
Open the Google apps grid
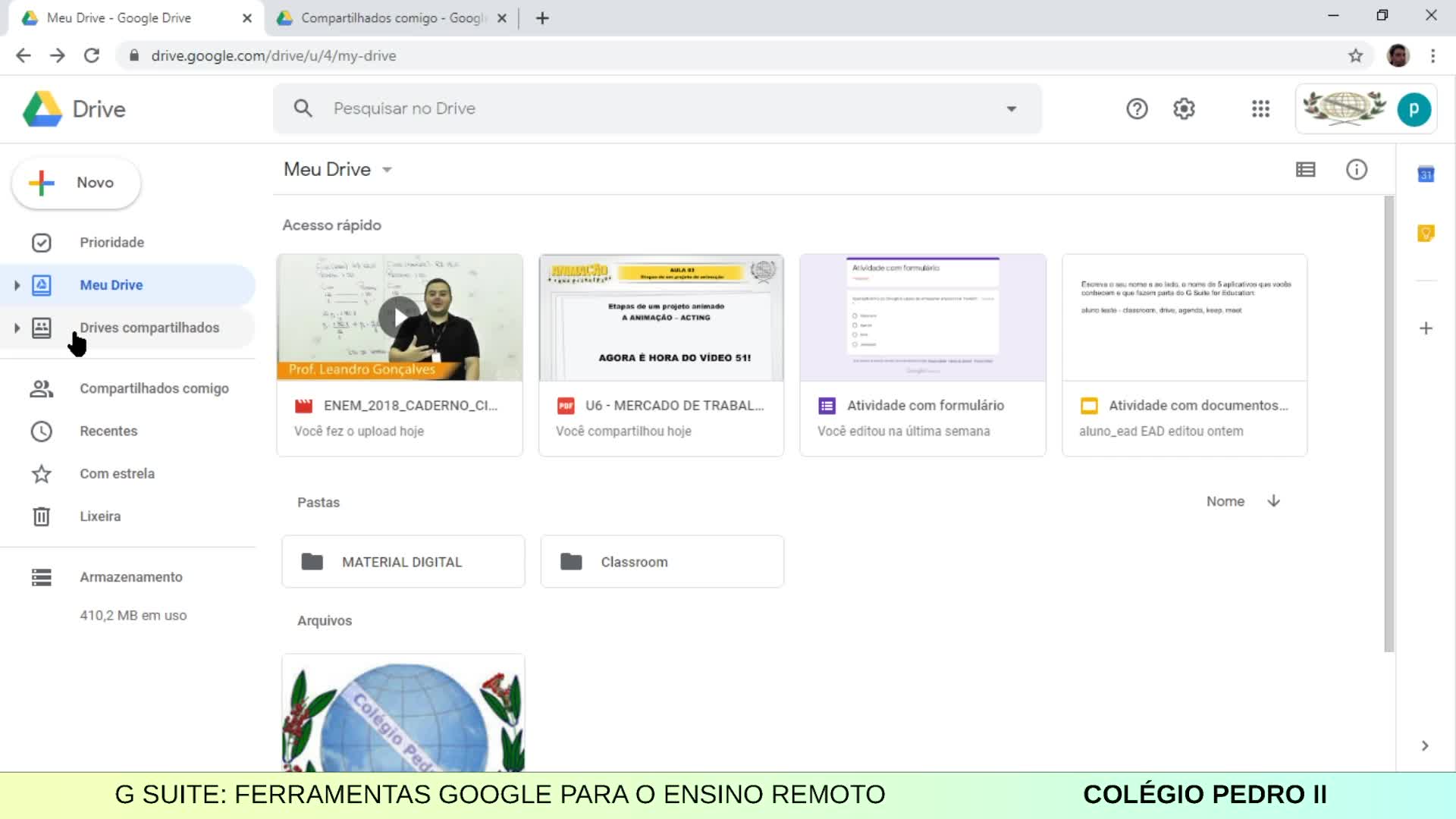[1260, 109]
